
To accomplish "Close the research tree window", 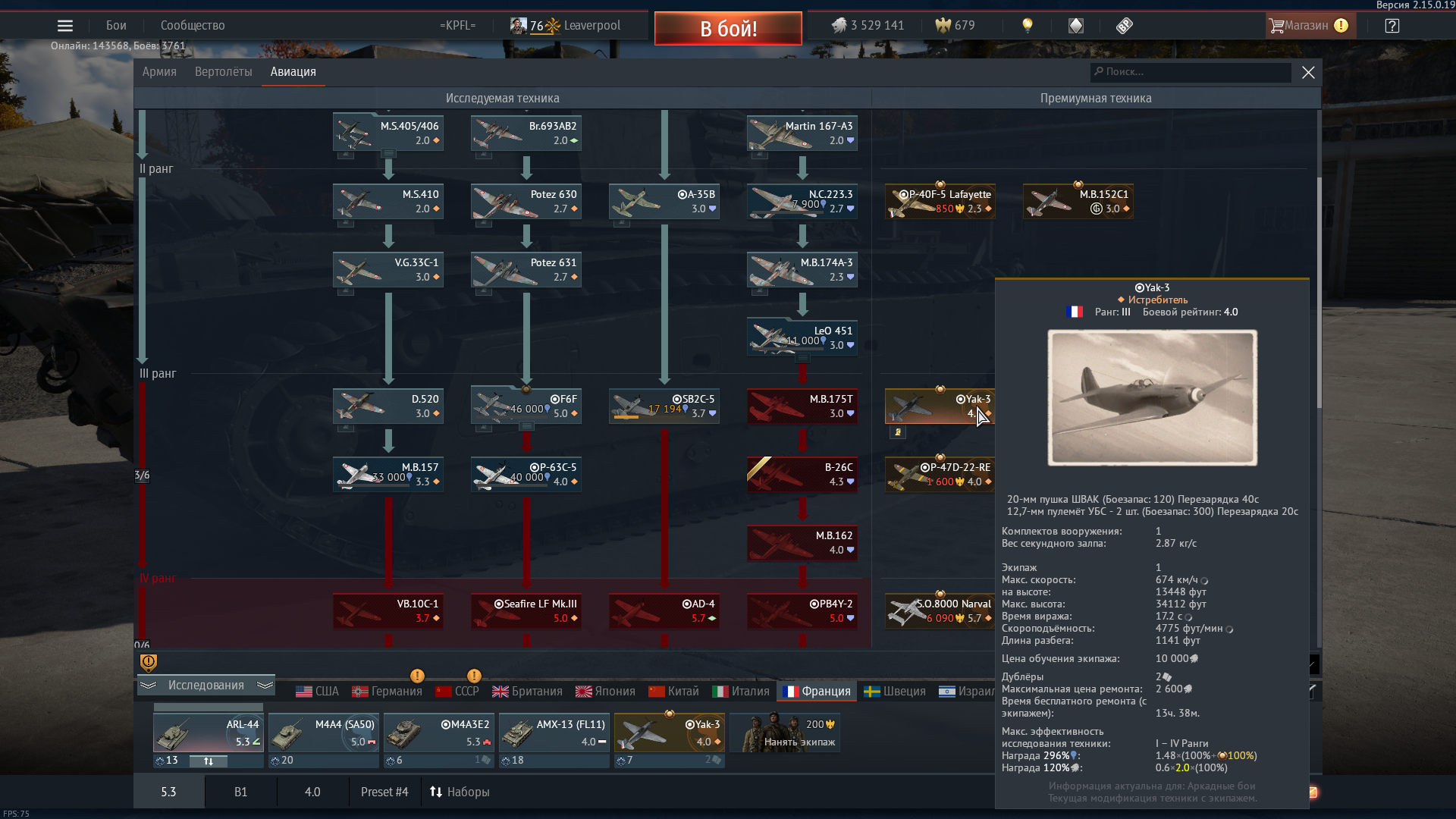I will [x=1308, y=72].
